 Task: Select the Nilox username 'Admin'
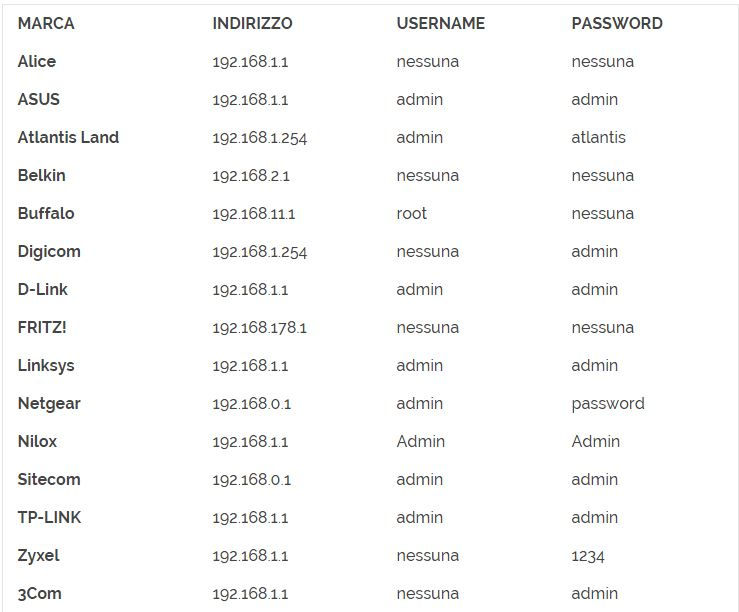click(x=420, y=441)
